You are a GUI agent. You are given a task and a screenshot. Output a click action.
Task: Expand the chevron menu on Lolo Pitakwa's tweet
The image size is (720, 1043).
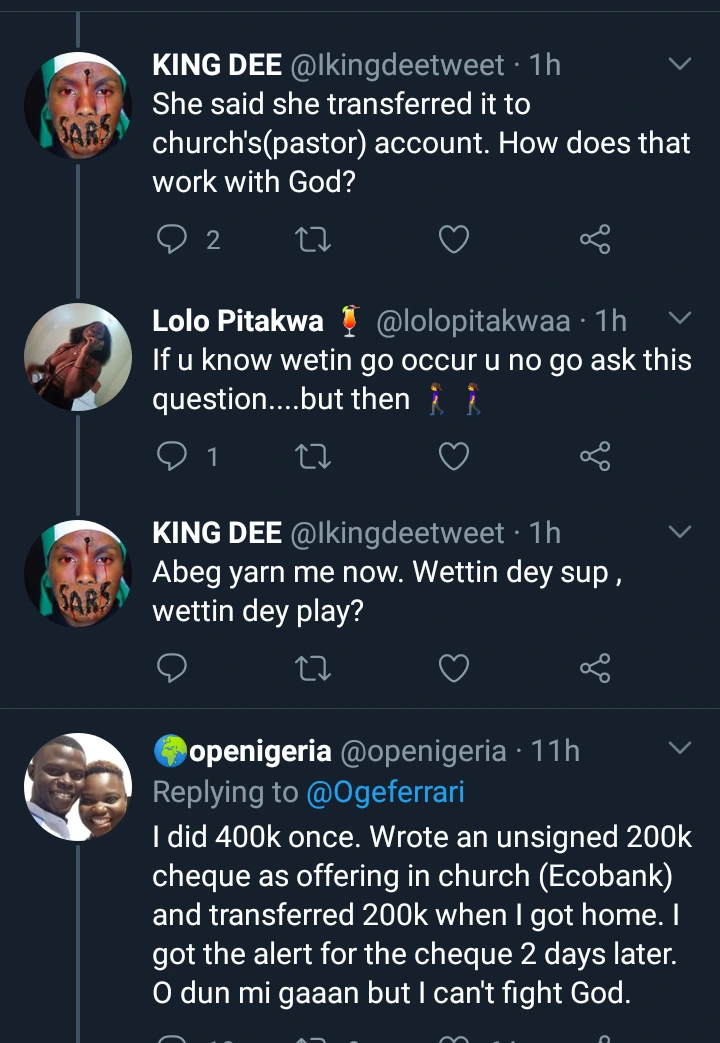[x=679, y=319]
